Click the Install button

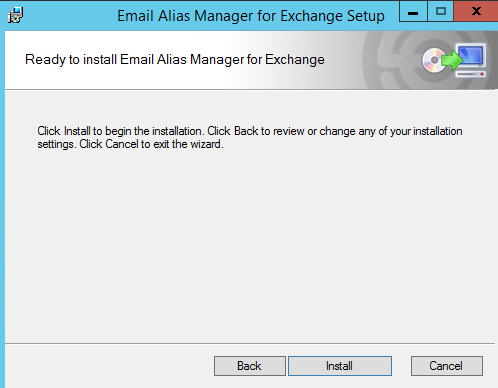click(340, 366)
